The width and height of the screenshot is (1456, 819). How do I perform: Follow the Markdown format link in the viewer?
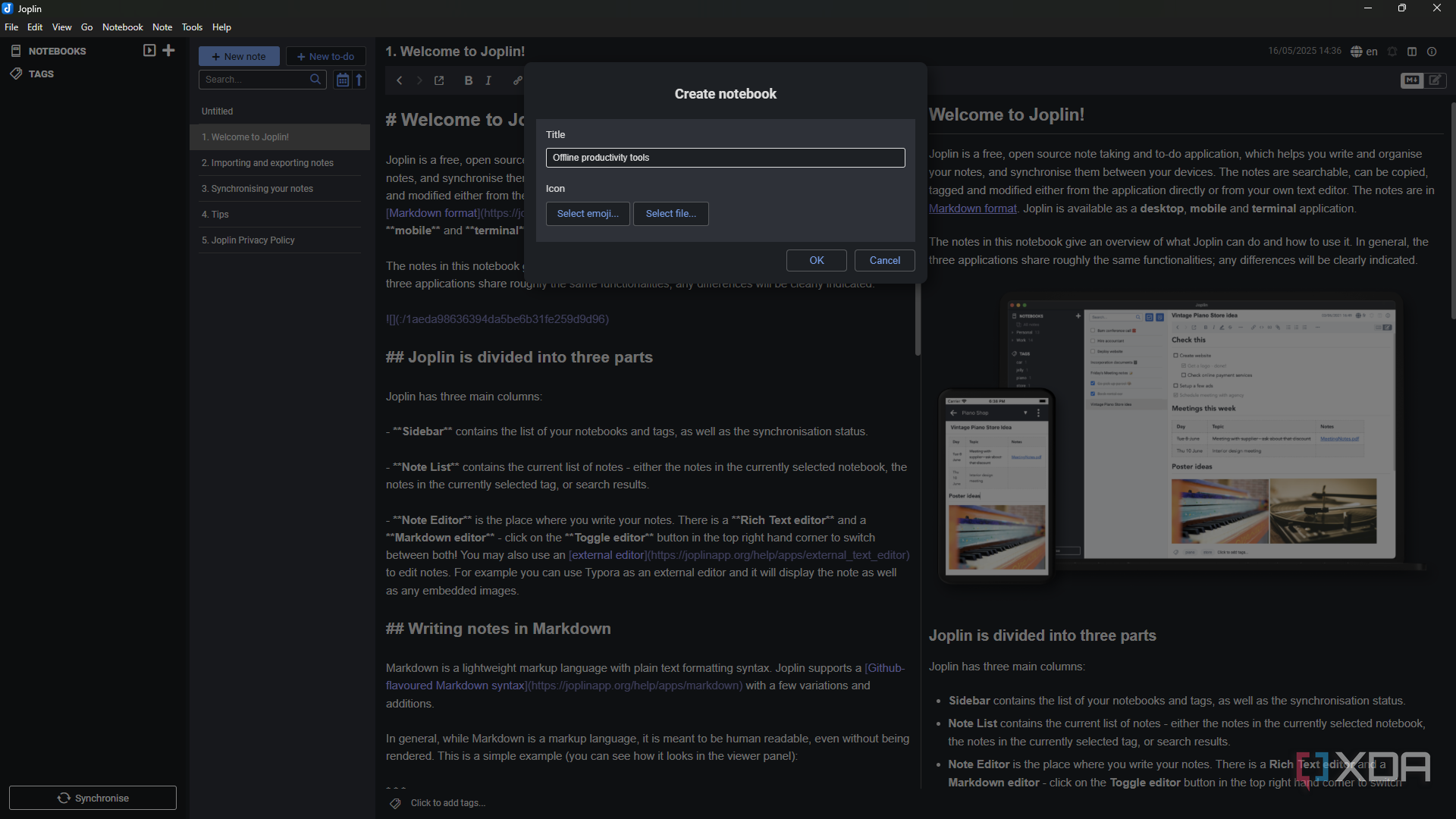click(972, 209)
